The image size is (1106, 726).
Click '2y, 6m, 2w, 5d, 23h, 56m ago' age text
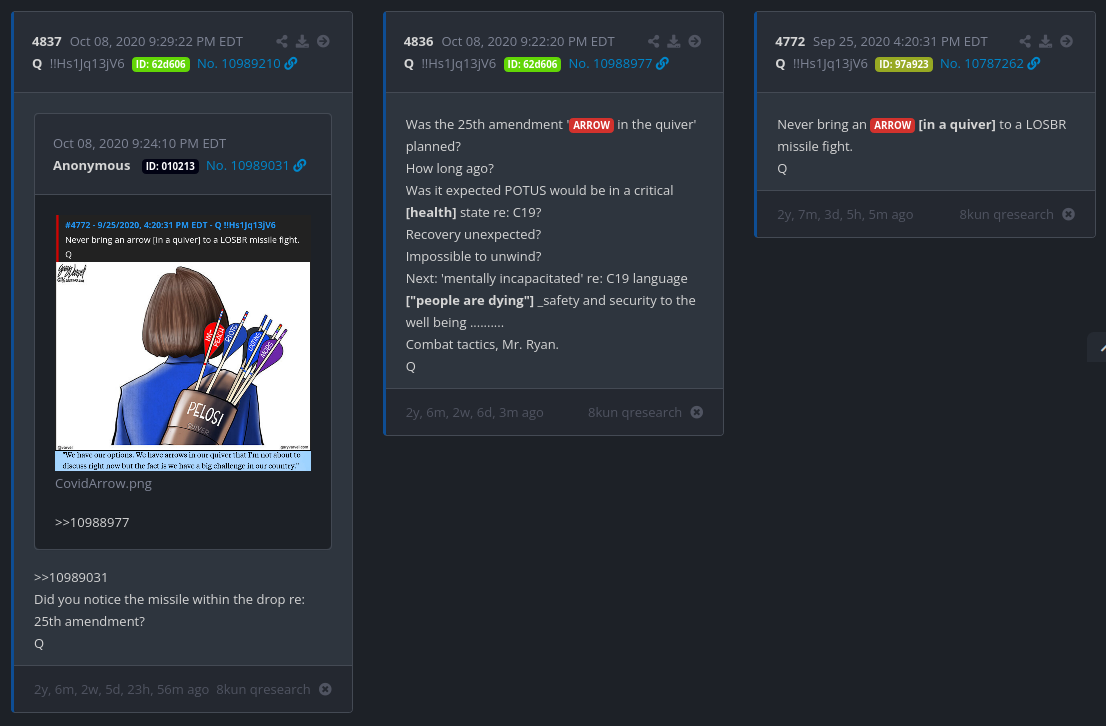[121, 689]
